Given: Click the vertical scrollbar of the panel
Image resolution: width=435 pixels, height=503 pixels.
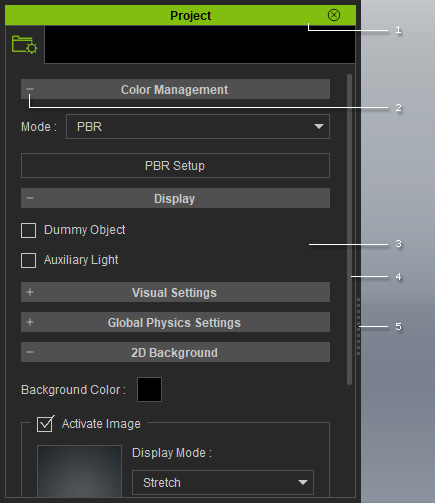Looking at the screenshot, I should pyautogui.click(x=349, y=229).
